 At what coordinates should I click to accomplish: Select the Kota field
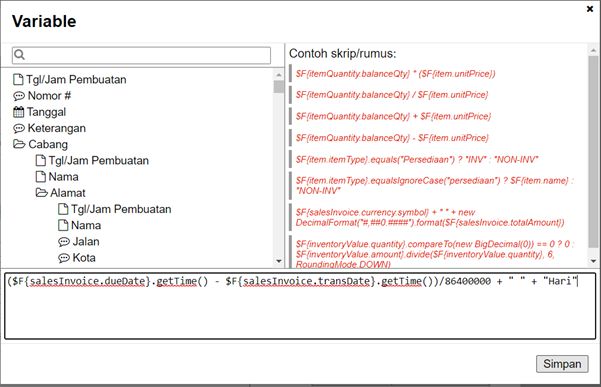84,258
